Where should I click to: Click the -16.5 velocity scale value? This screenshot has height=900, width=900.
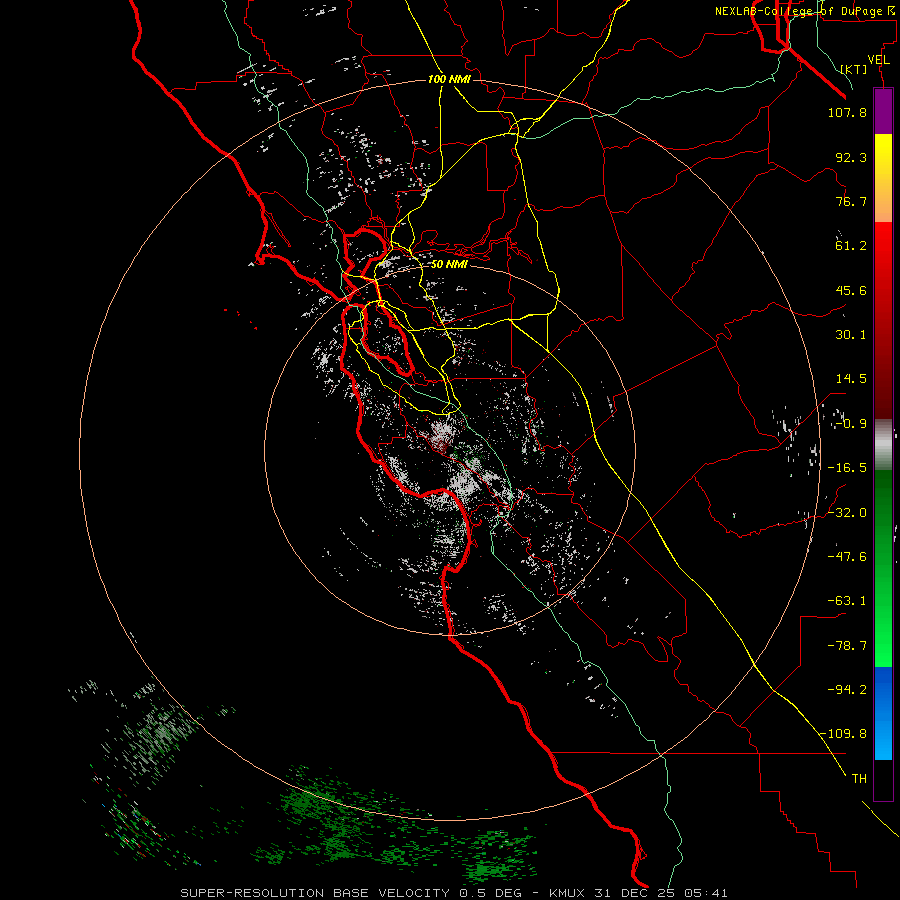[x=847, y=468]
